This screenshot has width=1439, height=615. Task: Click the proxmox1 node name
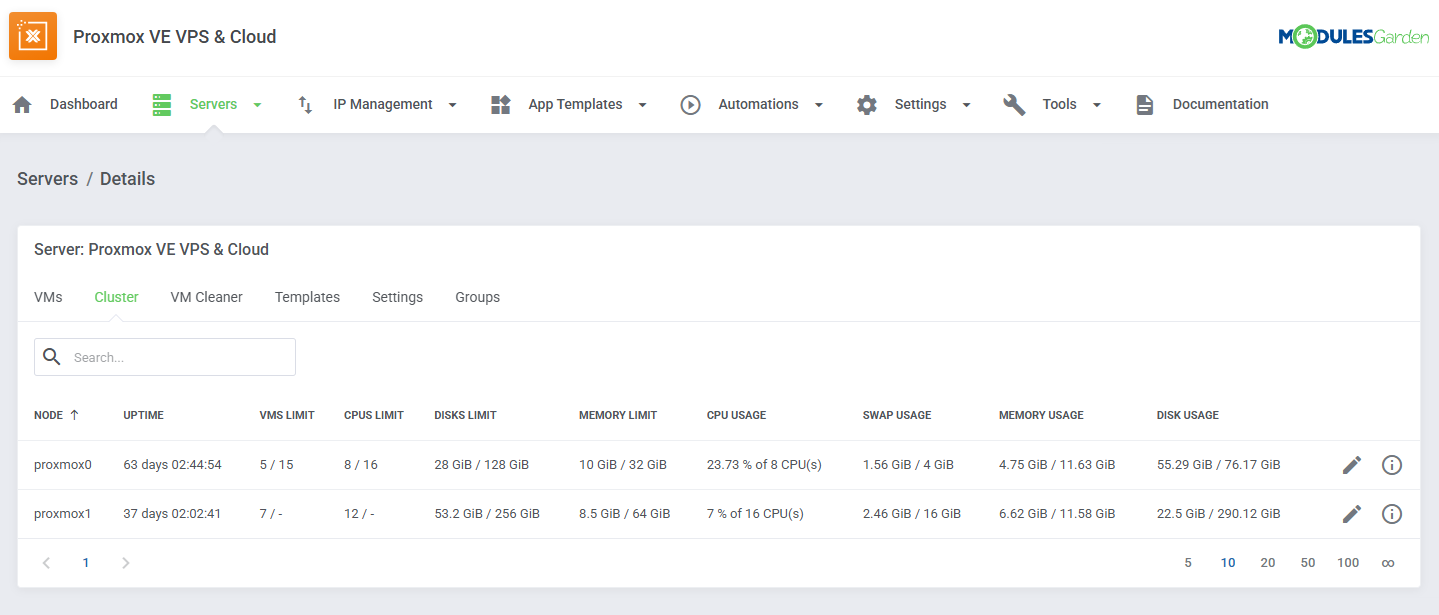click(x=62, y=514)
